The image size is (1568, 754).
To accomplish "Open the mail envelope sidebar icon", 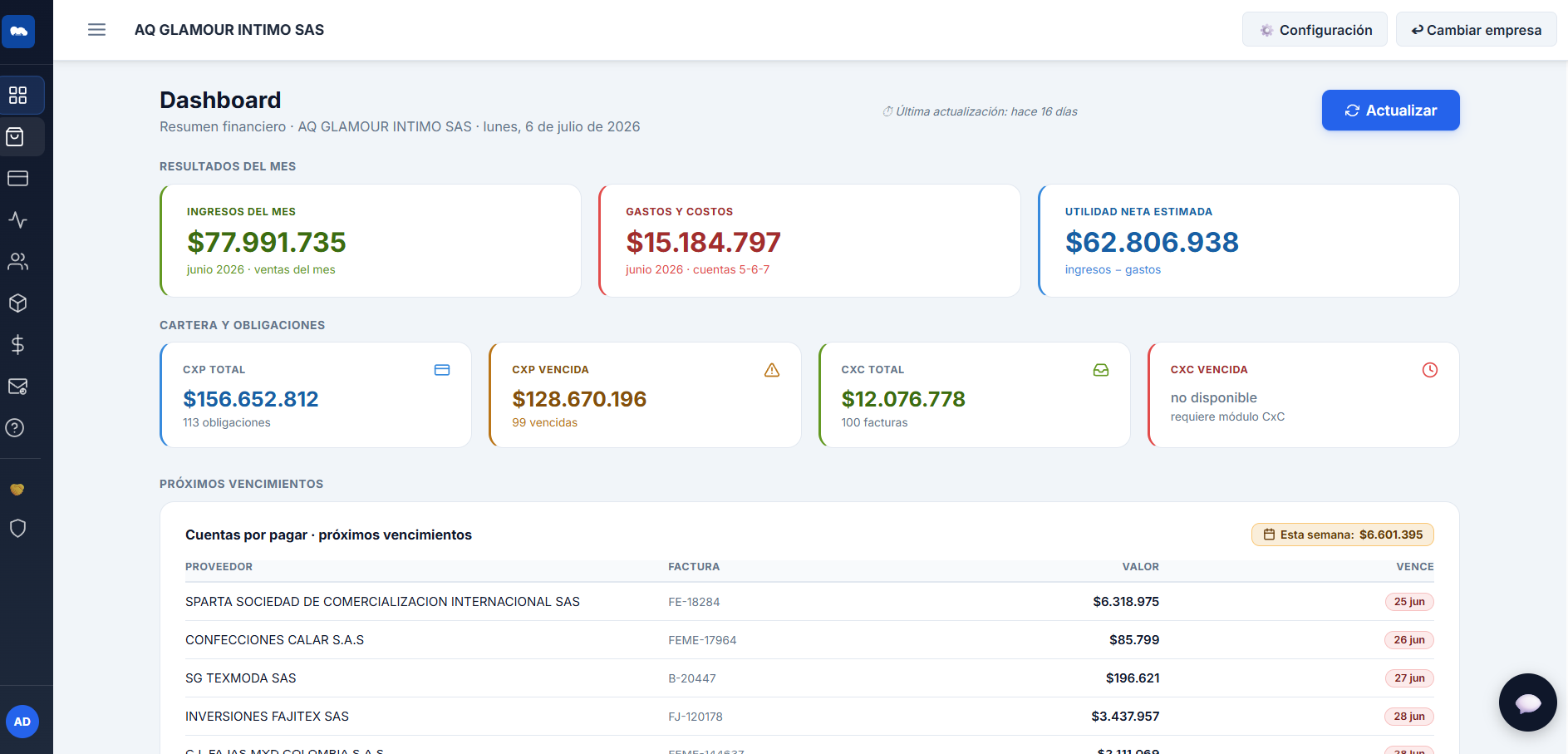I will (x=18, y=386).
